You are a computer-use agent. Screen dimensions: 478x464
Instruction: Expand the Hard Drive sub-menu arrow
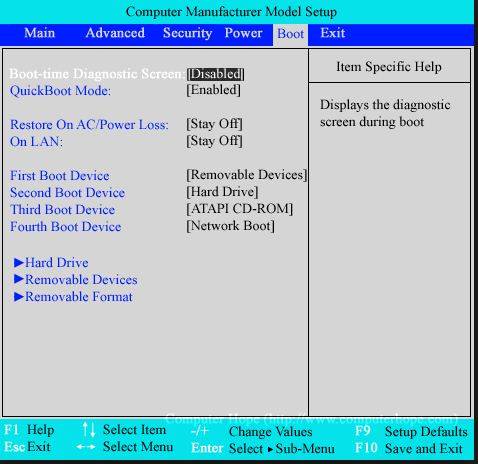click(19, 263)
